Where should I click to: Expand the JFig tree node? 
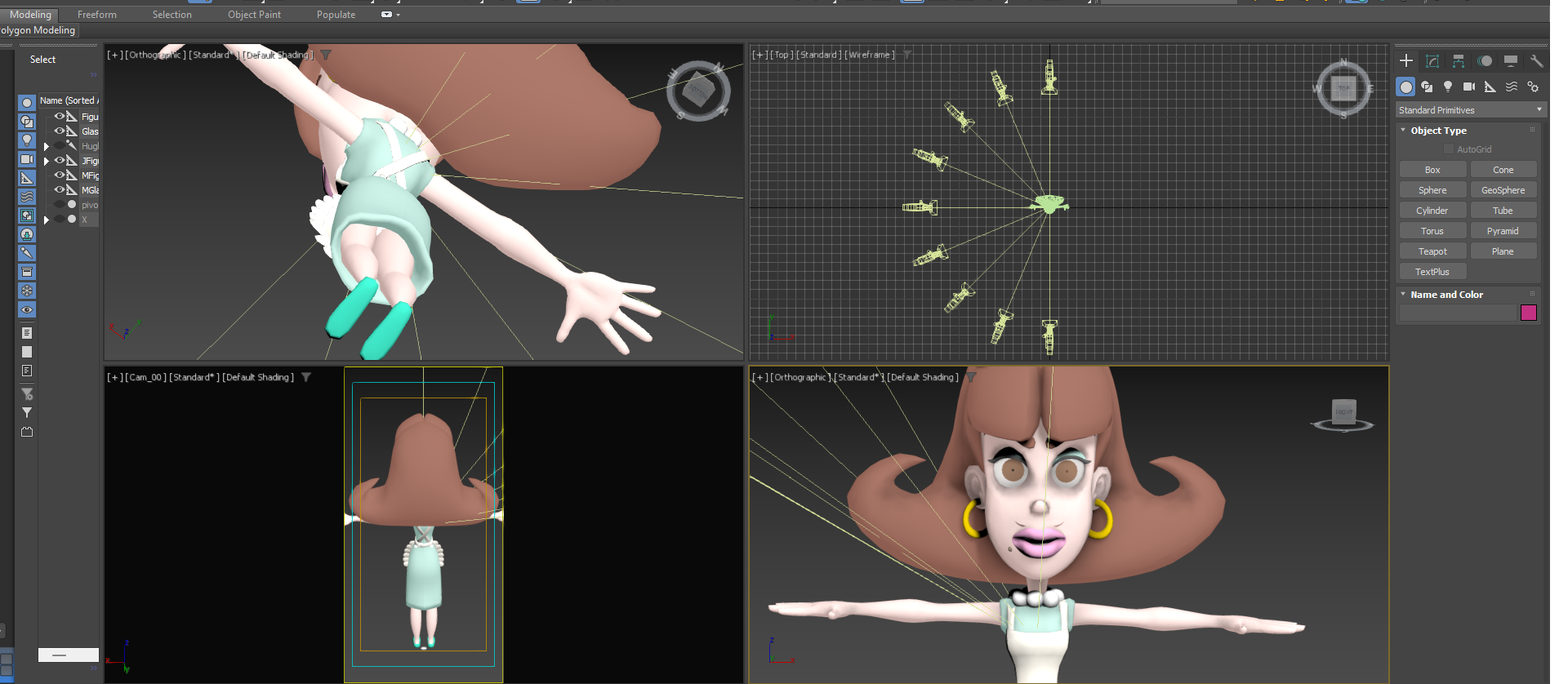pyautogui.click(x=47, y=162)
